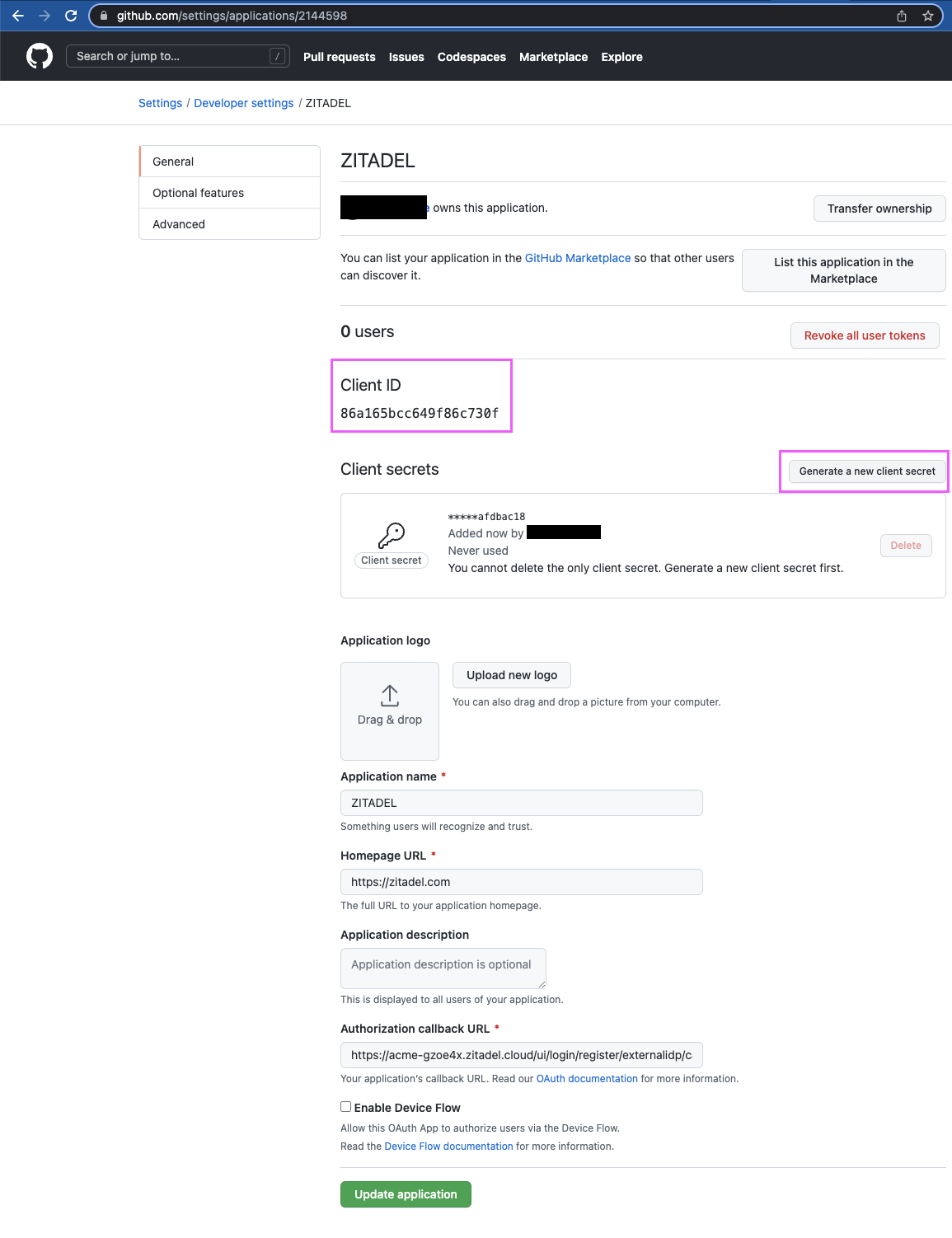Screen dimensions: 952x1238
Task: Click the Update application button
Action: 406,1193
